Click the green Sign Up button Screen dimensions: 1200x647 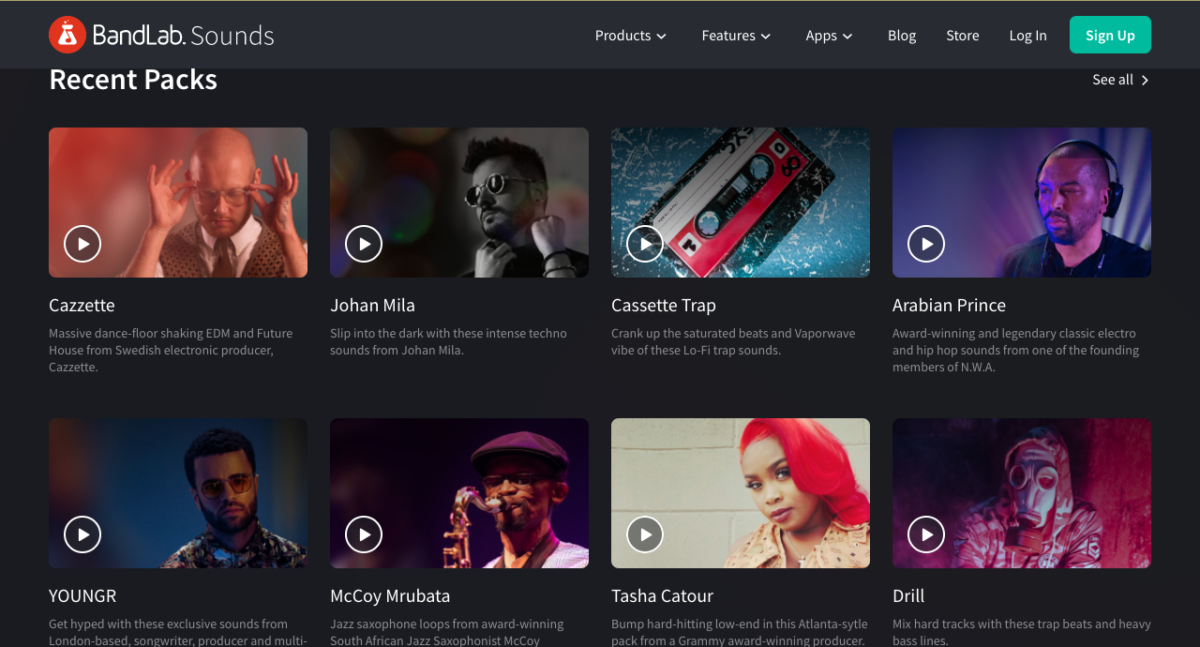(x=1110, y=35)
